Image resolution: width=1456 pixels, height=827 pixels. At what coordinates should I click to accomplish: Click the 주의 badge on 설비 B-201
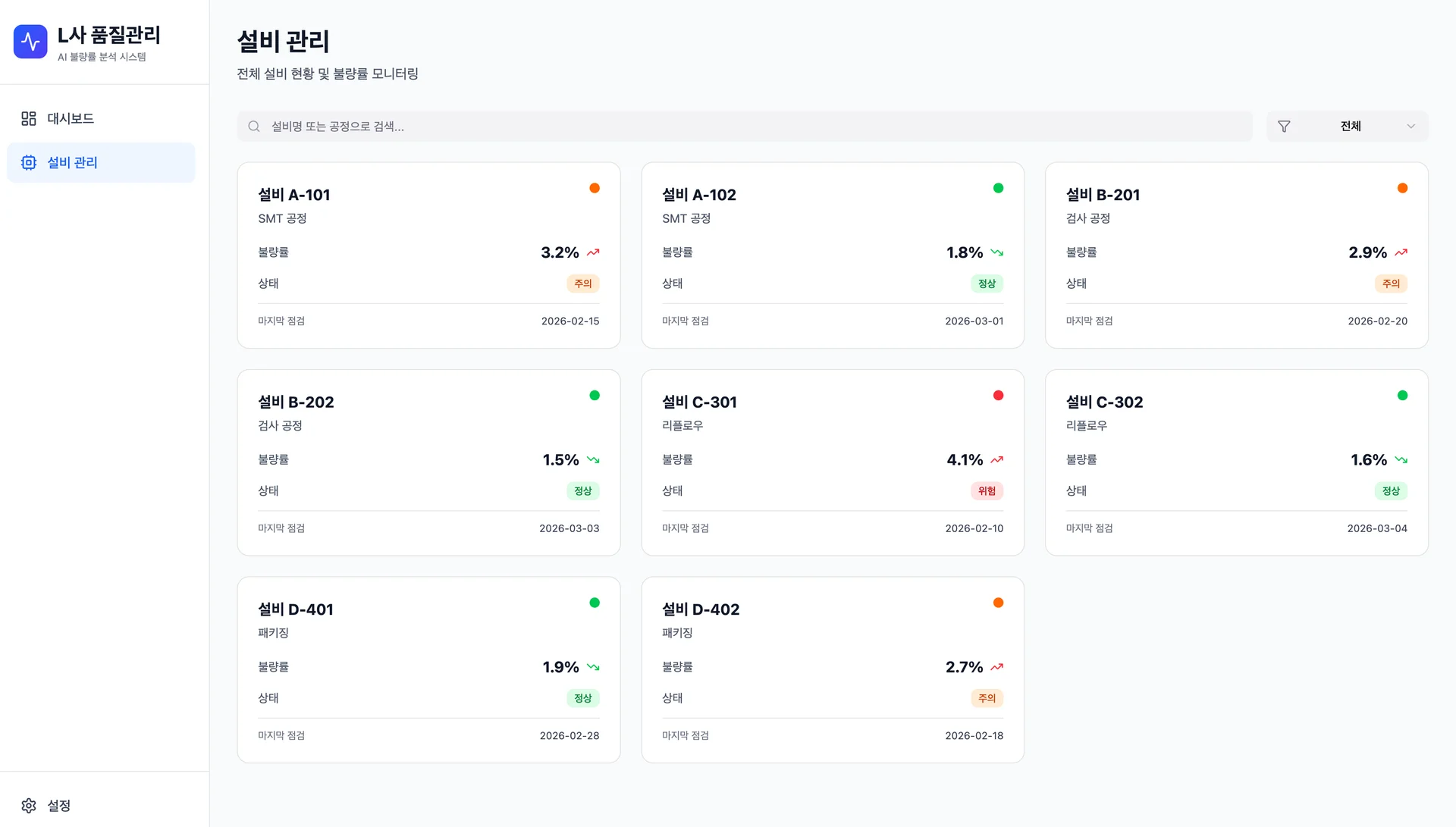tap(1391, 283)
